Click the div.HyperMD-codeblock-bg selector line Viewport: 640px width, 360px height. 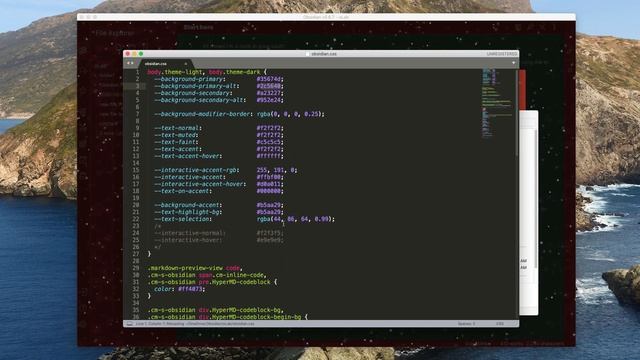click(216, 310)
